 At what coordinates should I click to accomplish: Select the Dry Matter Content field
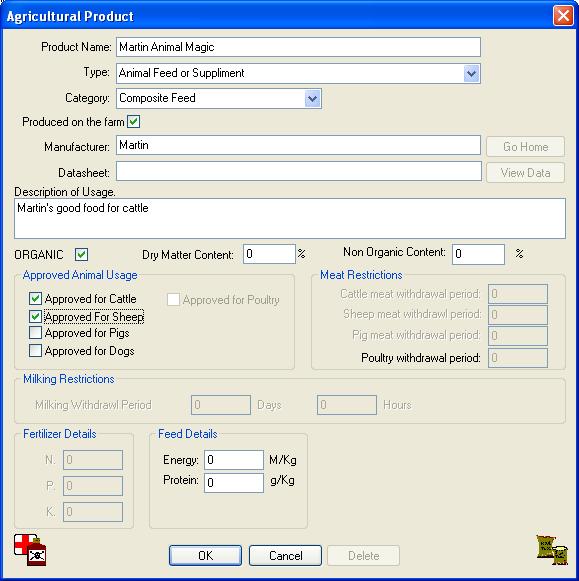point(269,254)
